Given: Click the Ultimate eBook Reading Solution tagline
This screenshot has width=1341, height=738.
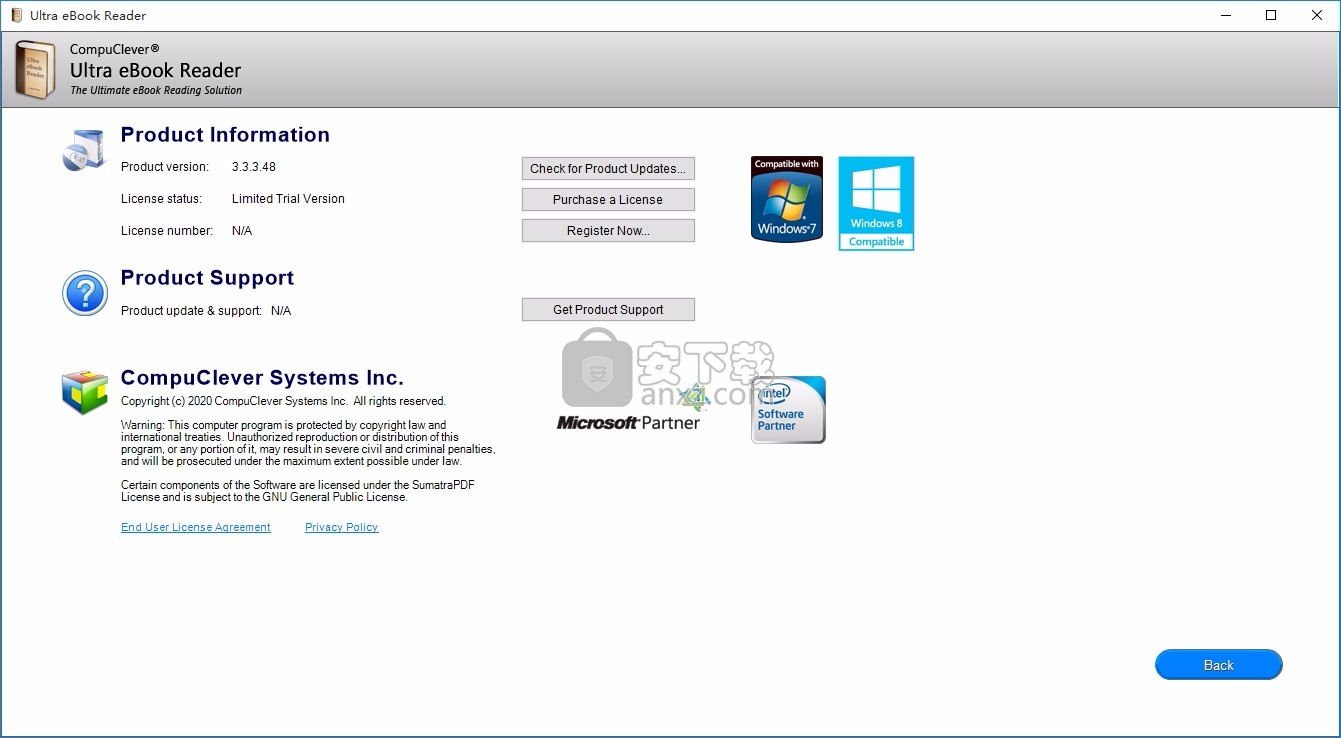Looking at the screenshot, I should click(156, 90).
